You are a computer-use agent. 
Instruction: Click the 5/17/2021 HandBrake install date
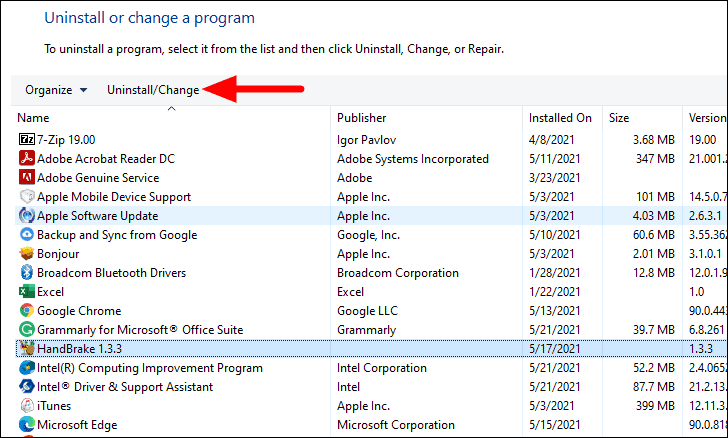554,349
